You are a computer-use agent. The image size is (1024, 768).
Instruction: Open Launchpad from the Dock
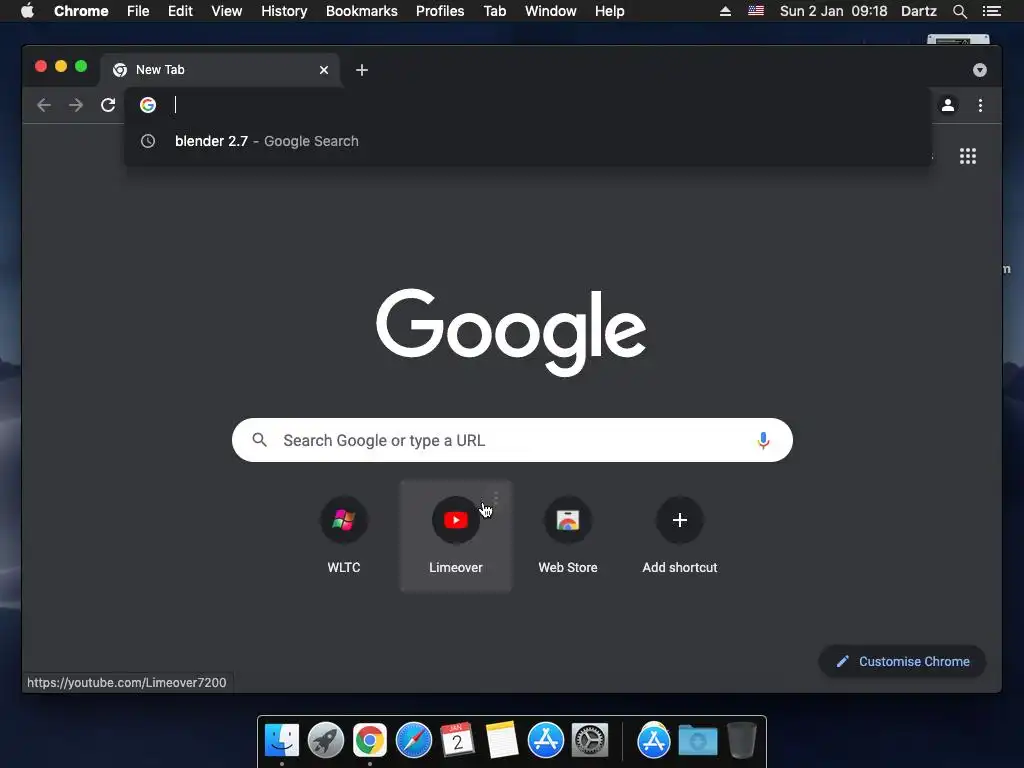coord(326,740)
